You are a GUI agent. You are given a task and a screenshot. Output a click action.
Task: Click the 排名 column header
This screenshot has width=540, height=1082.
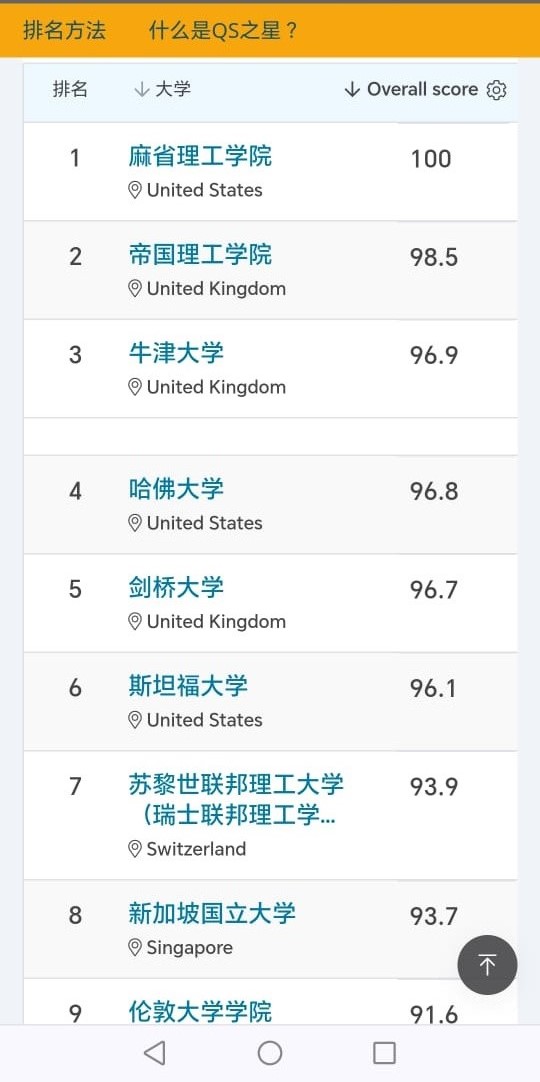[70, 89]
